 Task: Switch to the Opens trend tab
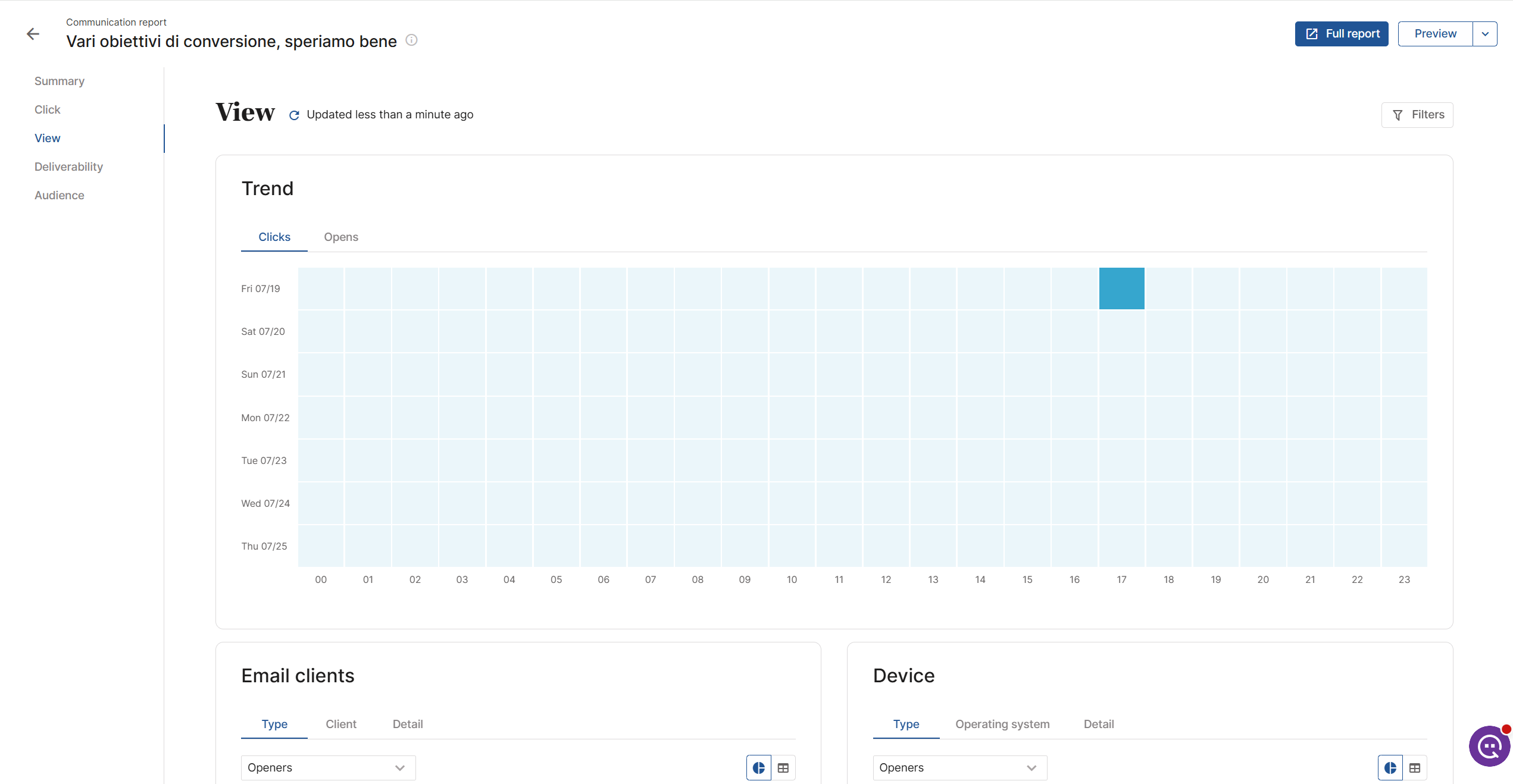[341, 237]
